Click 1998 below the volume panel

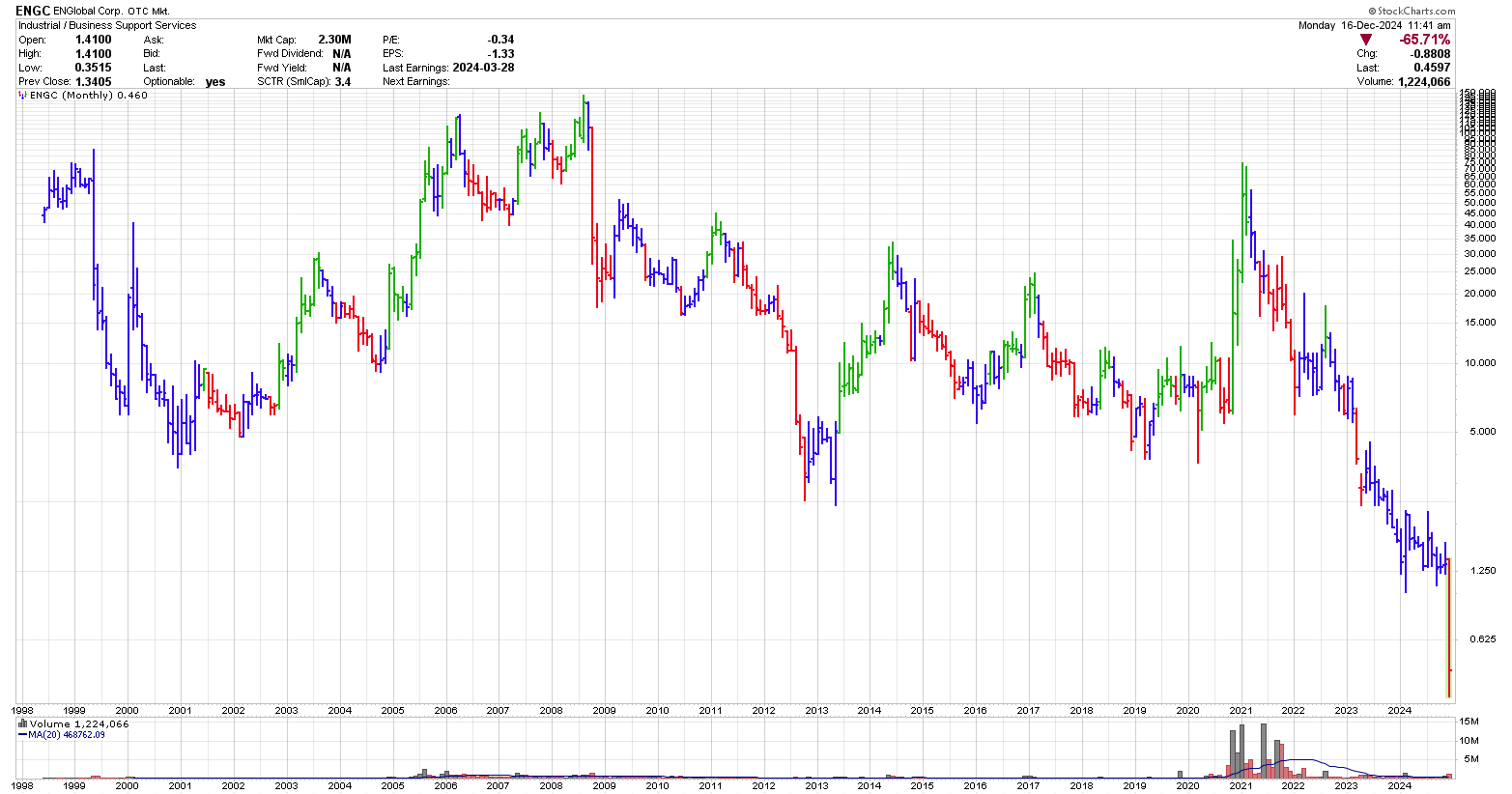22,786
